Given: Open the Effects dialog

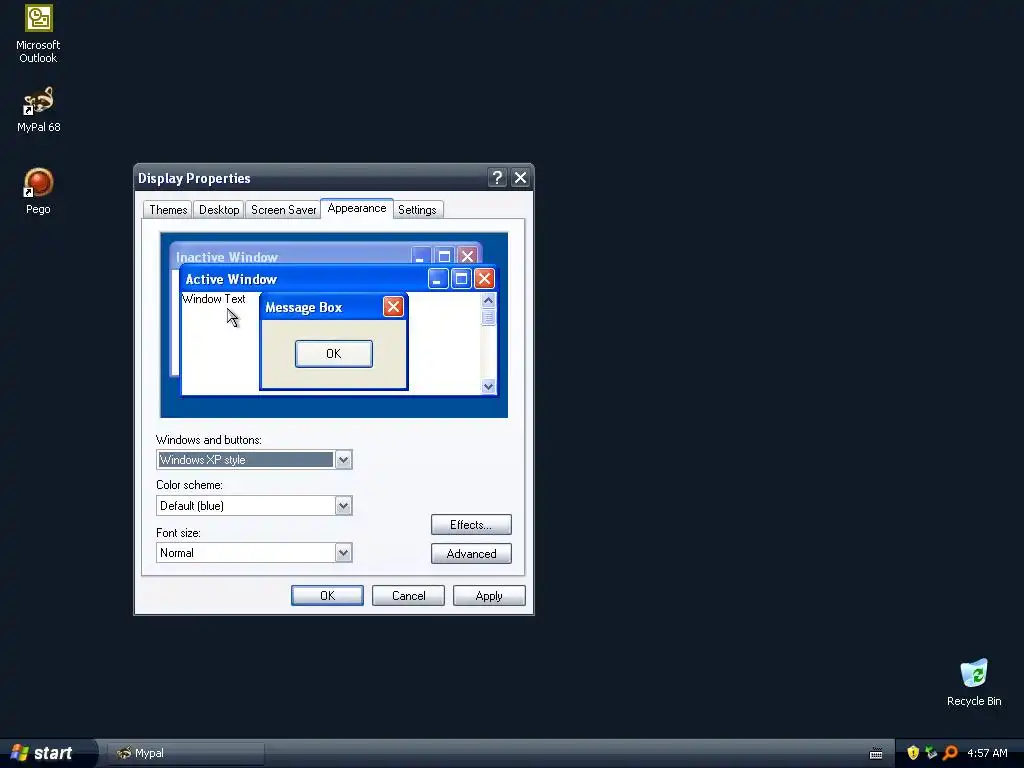Looking at the screenshot, I should pyautogui.click(x=471, y=524).
